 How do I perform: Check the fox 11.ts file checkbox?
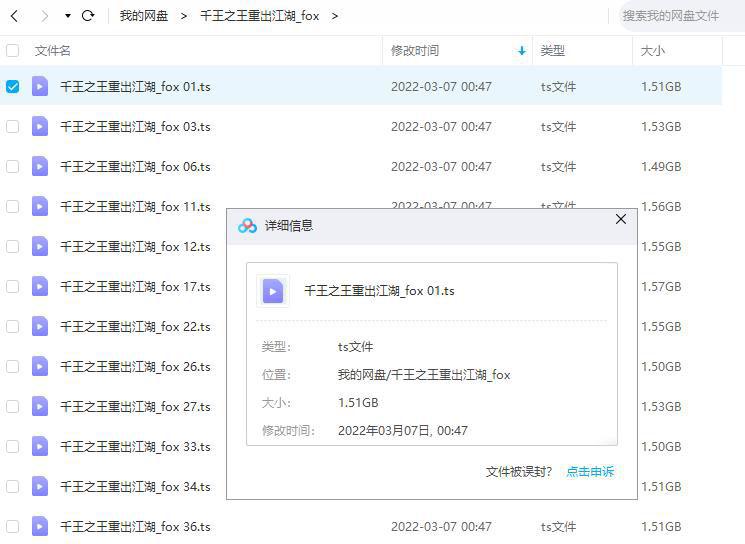point(12,206)
